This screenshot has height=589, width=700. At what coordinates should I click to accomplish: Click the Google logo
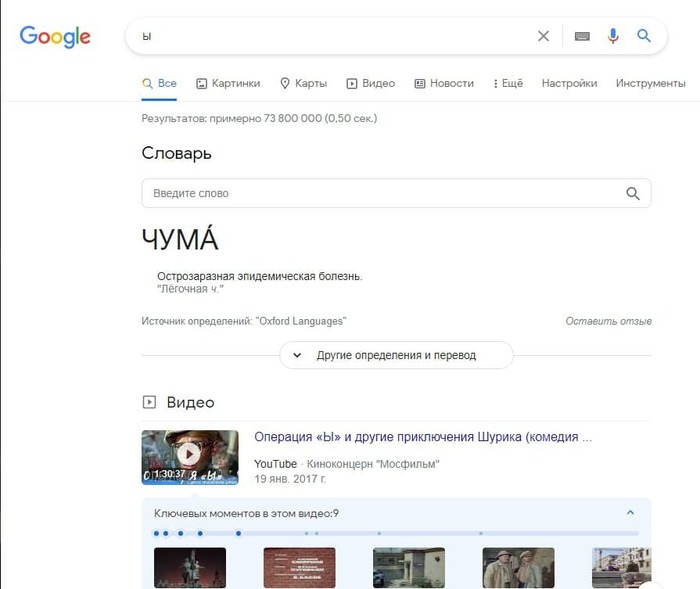[x=55, y=36]
